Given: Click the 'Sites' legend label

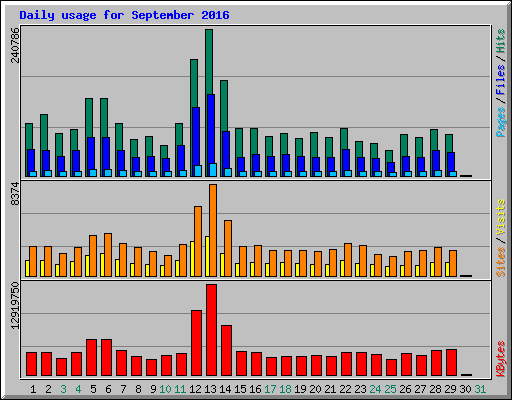Looking at the screenshot, I should tap(501, 262).
